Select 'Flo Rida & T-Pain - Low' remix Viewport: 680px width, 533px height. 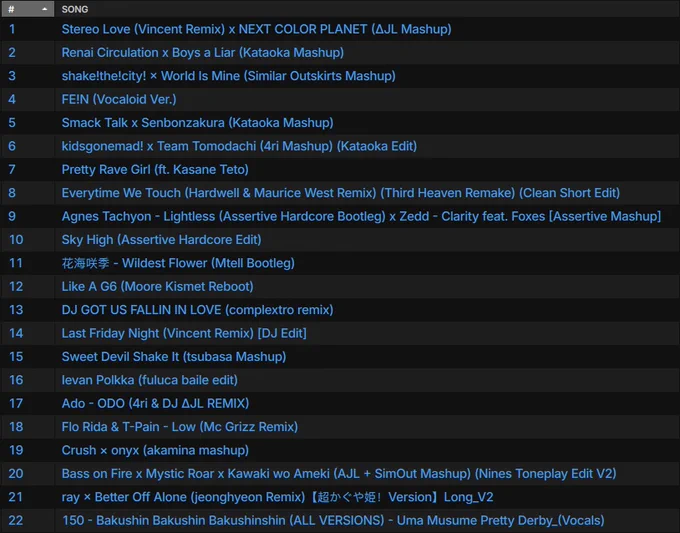click(x=180, y=427)
